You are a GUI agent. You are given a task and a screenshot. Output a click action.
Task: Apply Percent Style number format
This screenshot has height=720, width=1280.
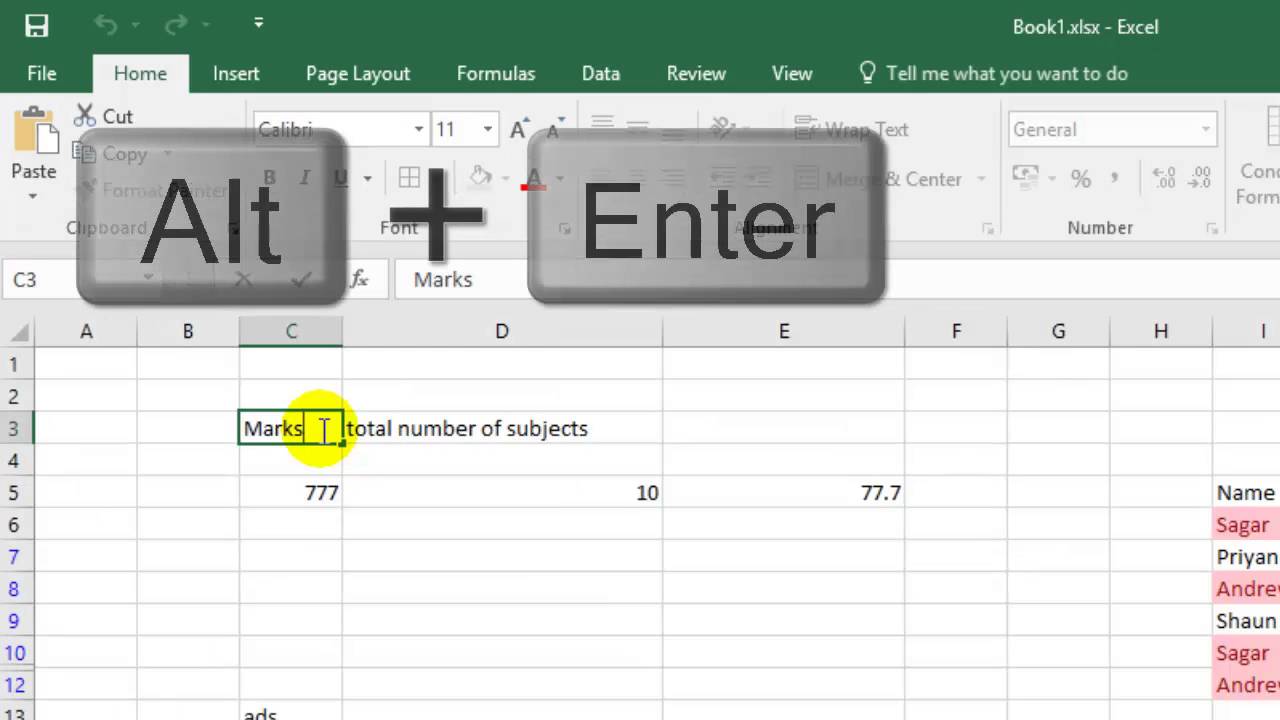tap(1081, 179)
